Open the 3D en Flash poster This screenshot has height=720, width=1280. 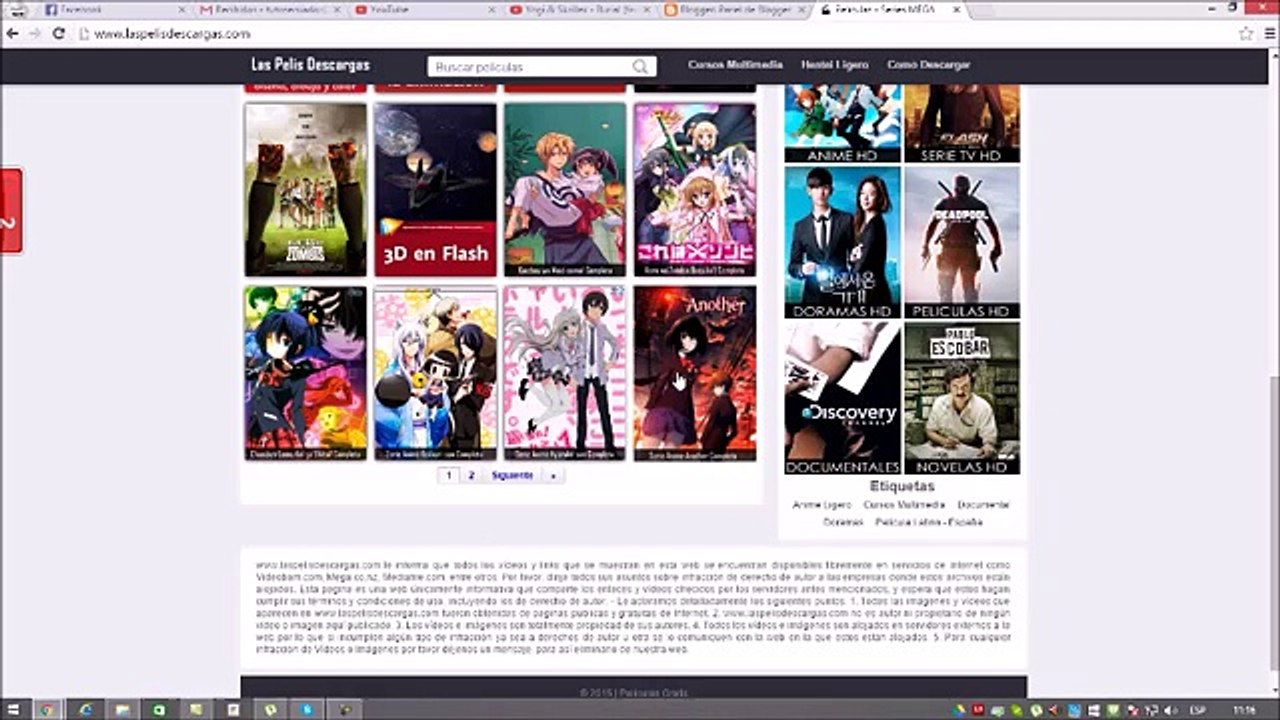435,190
